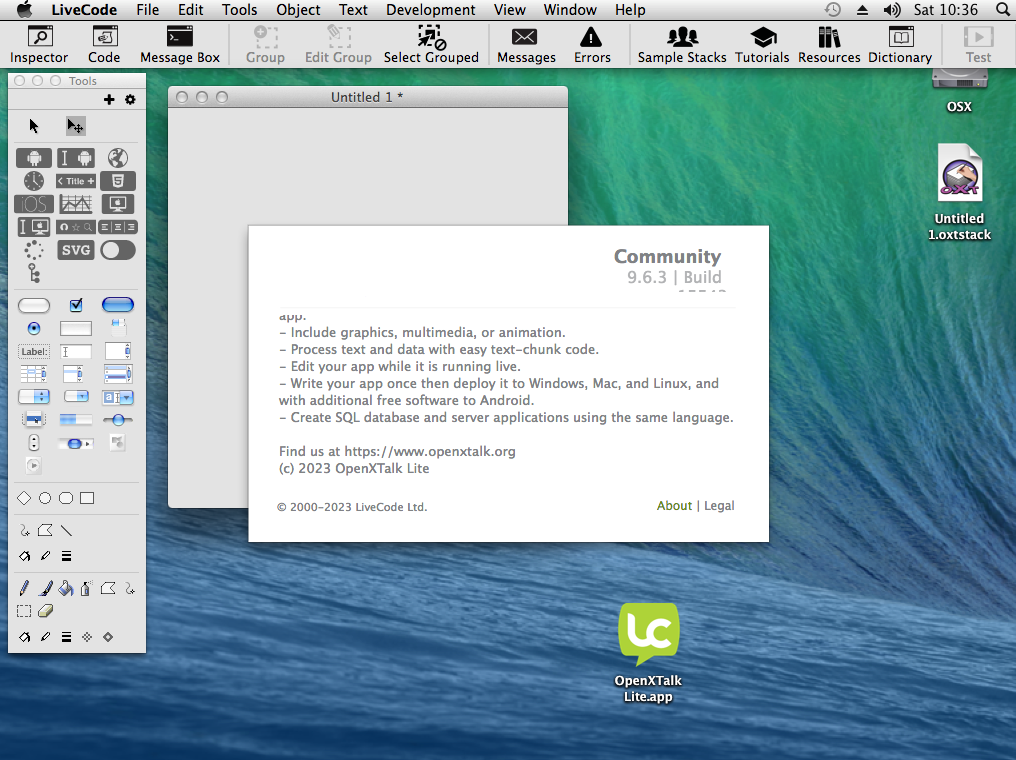Pick the Android button widget
This screenshot has width=1016, height=760.
pyautogui.click(x=34, y=157)
